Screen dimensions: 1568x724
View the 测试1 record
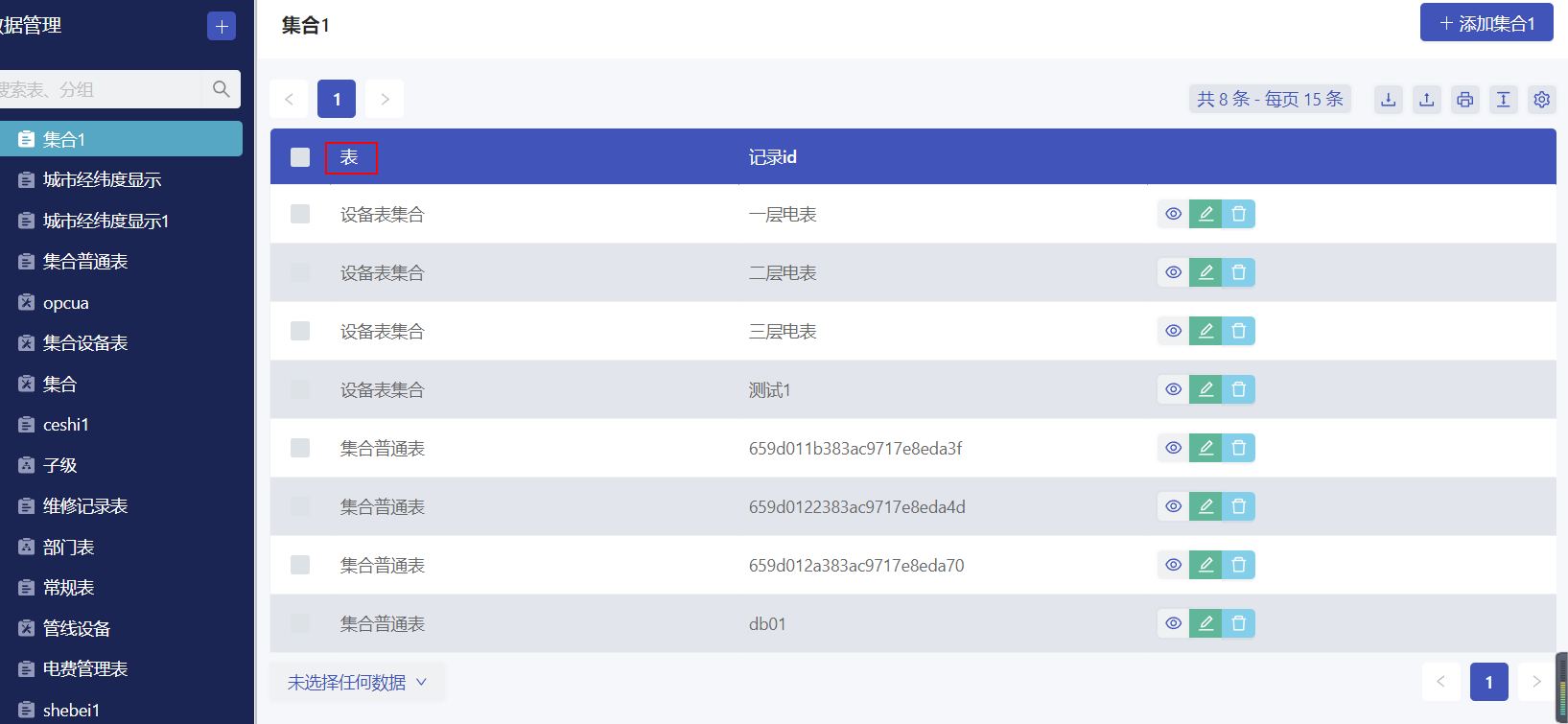pos(1173,389)
